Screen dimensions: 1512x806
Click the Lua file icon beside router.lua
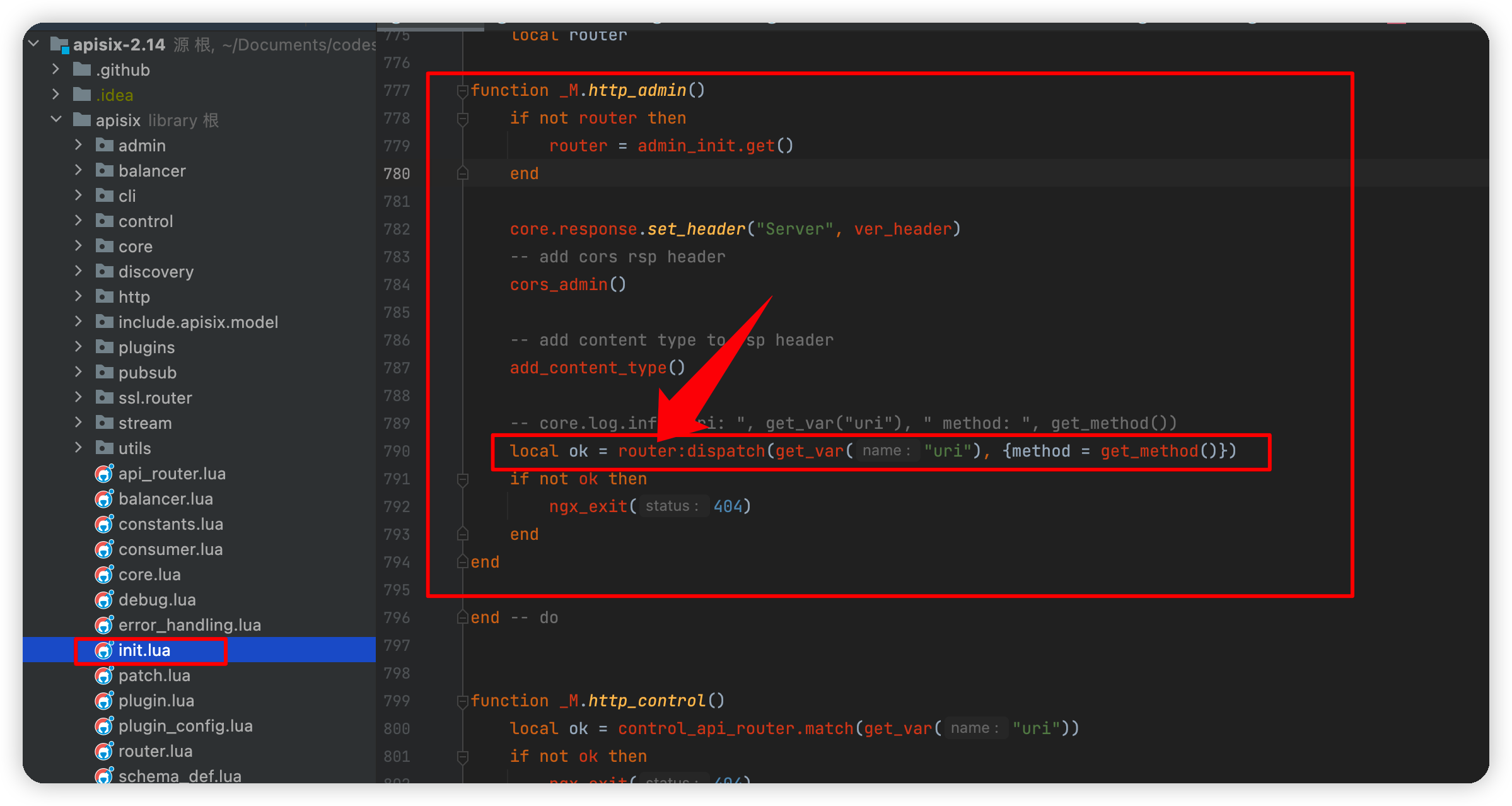pyautogui.click(x=104, y=751)
